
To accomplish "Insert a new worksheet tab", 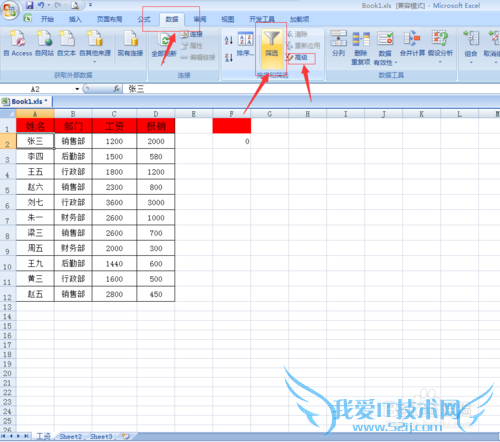I will click(x=126, y=436).
